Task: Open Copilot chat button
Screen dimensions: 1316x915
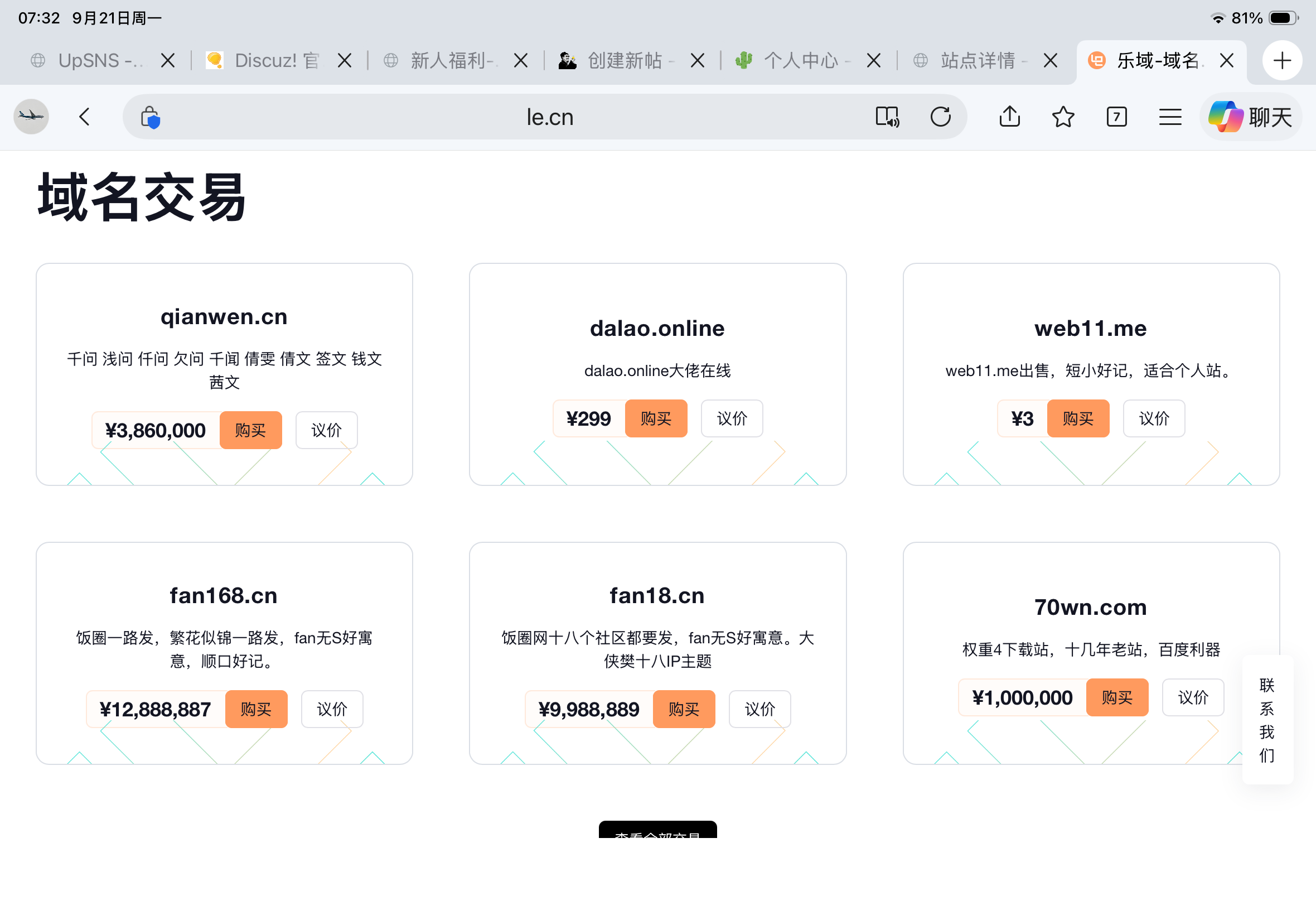Action: (x=1251, y=117)
